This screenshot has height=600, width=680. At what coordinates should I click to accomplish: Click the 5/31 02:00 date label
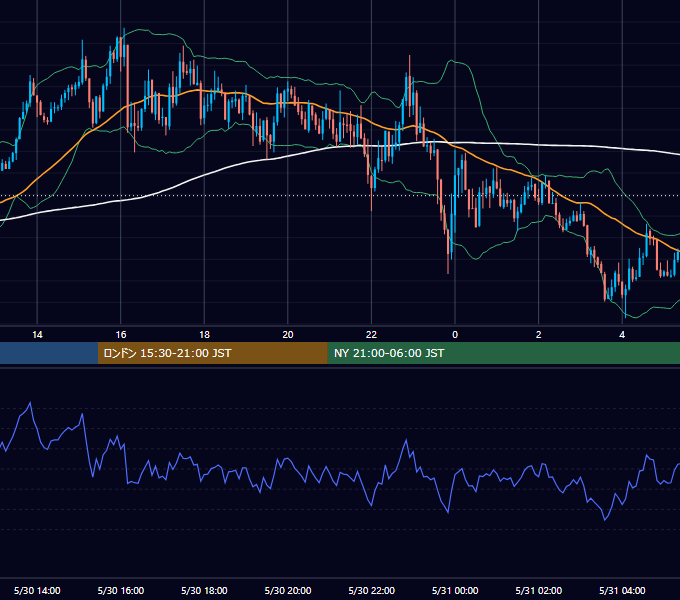click(x=539, y=590)
